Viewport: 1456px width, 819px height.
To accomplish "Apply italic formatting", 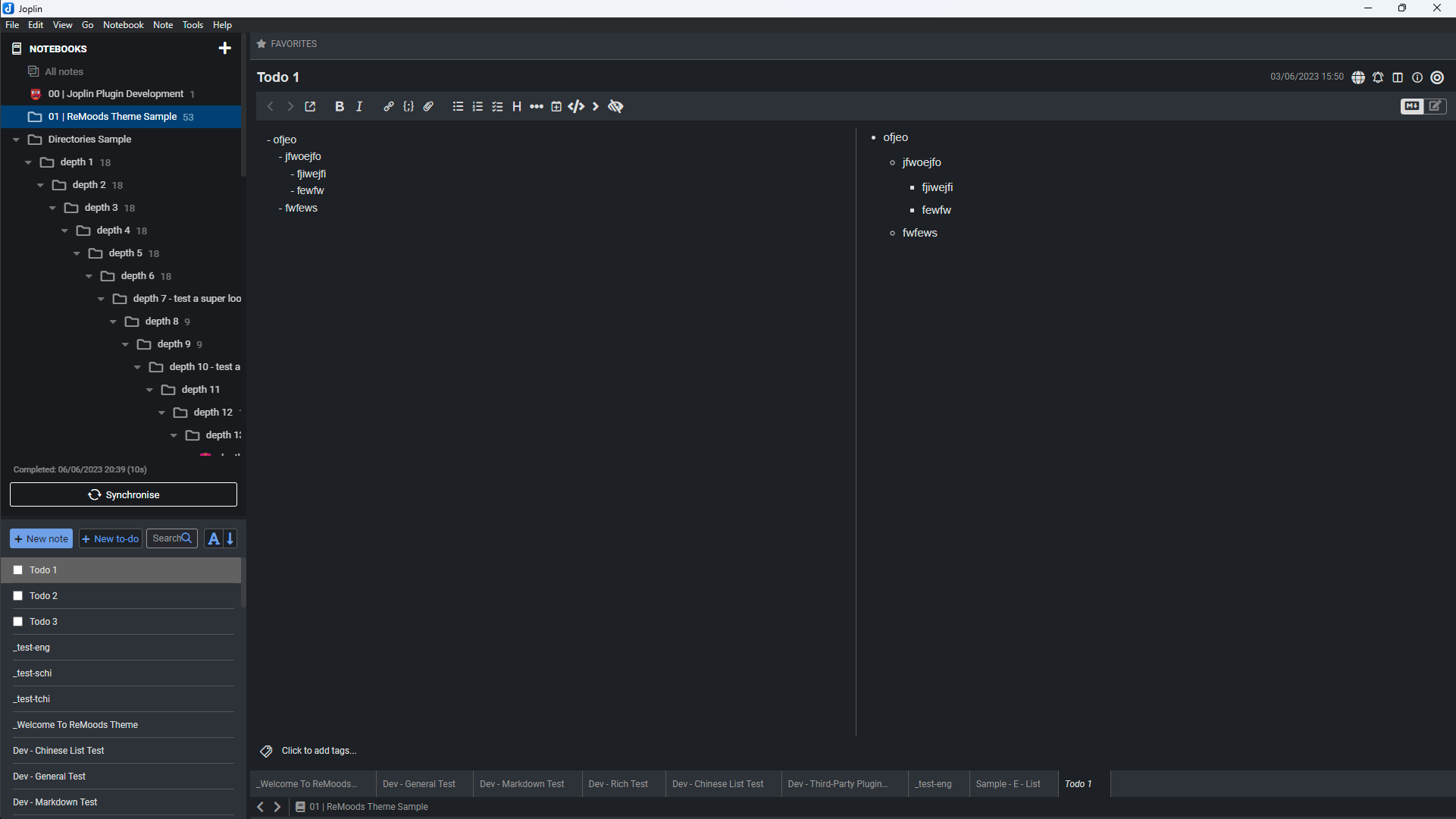I will (x=359, y=106).
